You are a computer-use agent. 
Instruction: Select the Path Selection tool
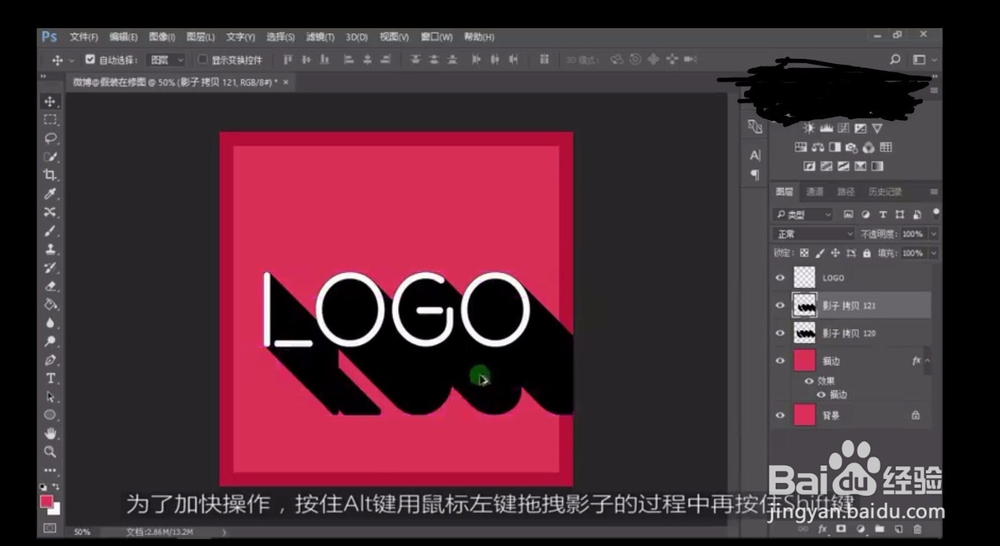[x=50, y=397]
